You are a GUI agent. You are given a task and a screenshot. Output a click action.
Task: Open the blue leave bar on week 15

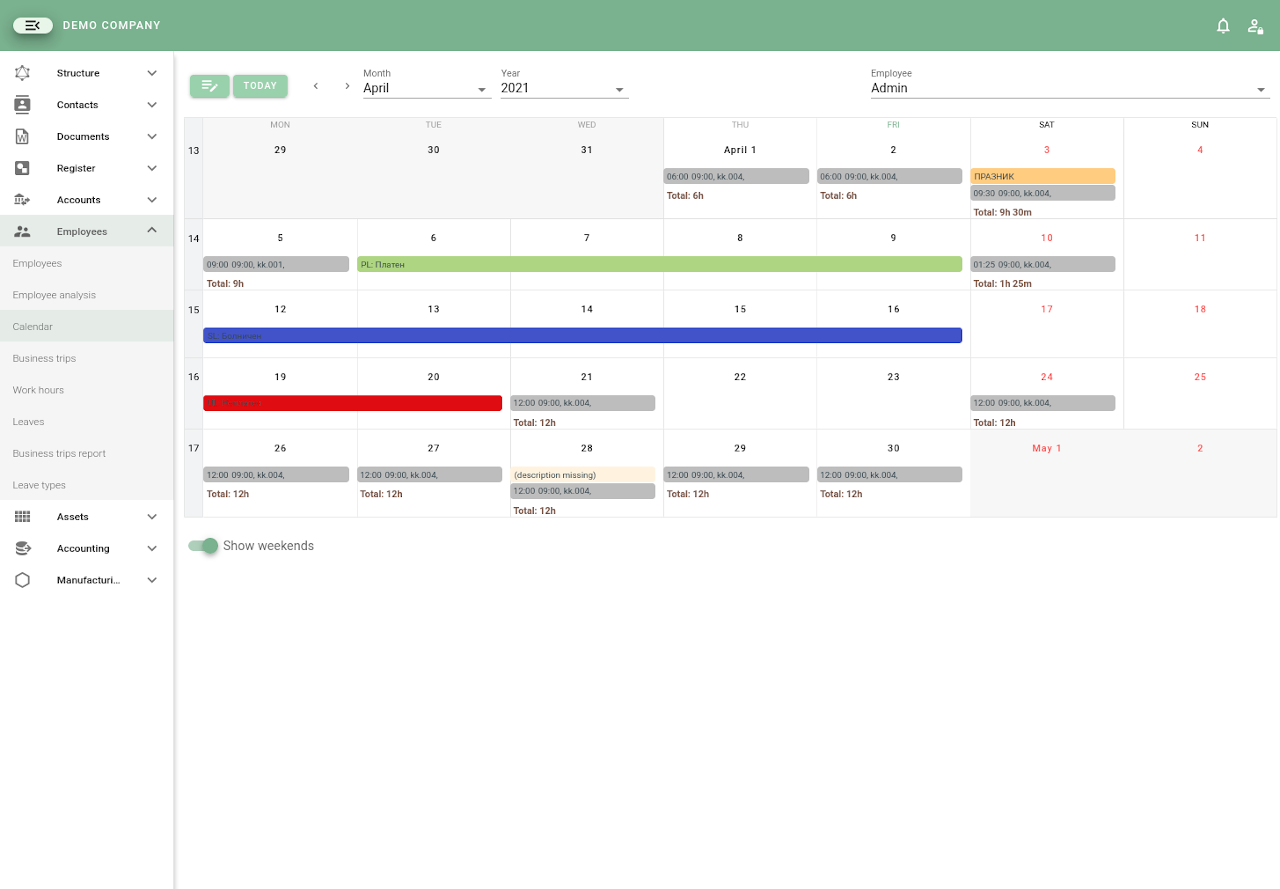pos(582,336)
